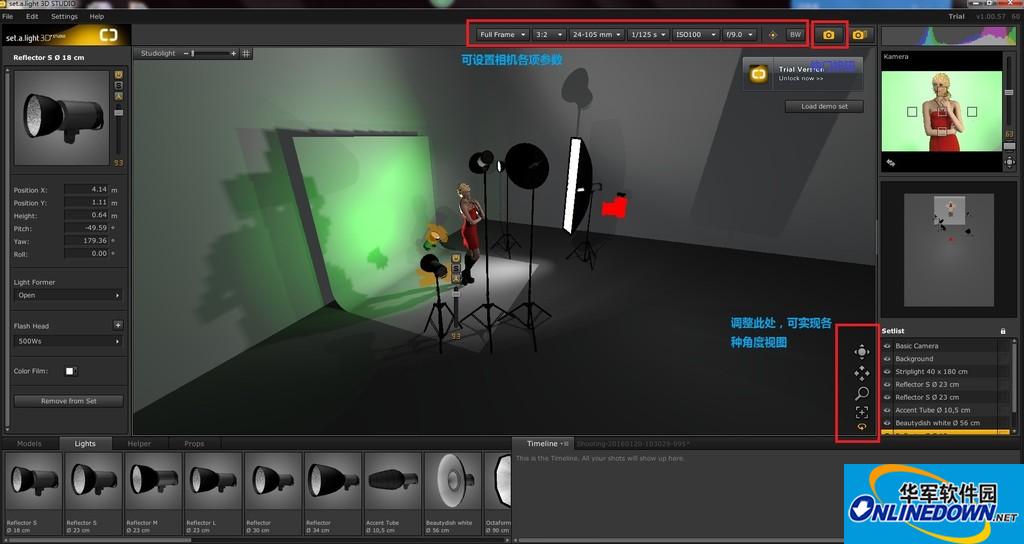Add Beautydish white Ø 56 cm light thumbnail
Screen dimensions: 1024x544
(453, 493)
